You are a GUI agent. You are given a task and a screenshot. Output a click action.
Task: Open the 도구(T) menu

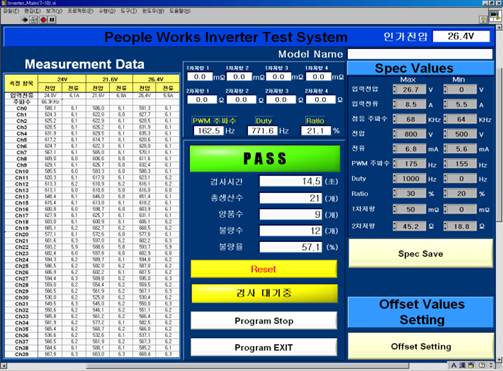click(129, 11)
